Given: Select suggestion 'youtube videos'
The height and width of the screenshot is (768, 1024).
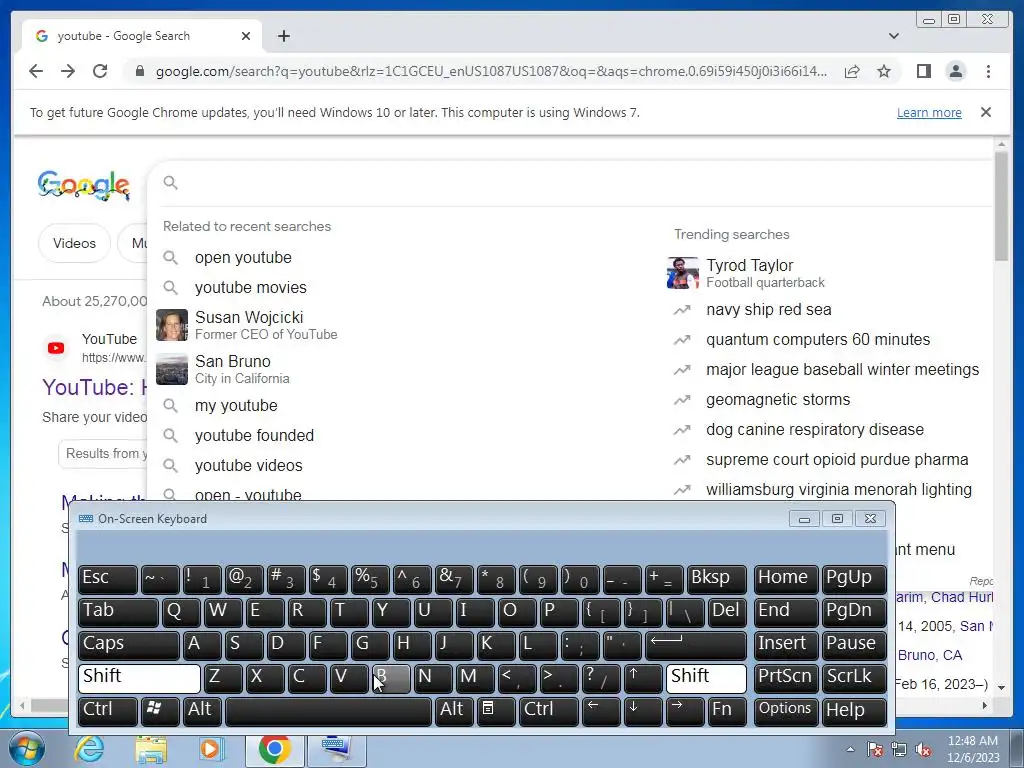Looking at the screenshot, I should click(x=248, y=466).
